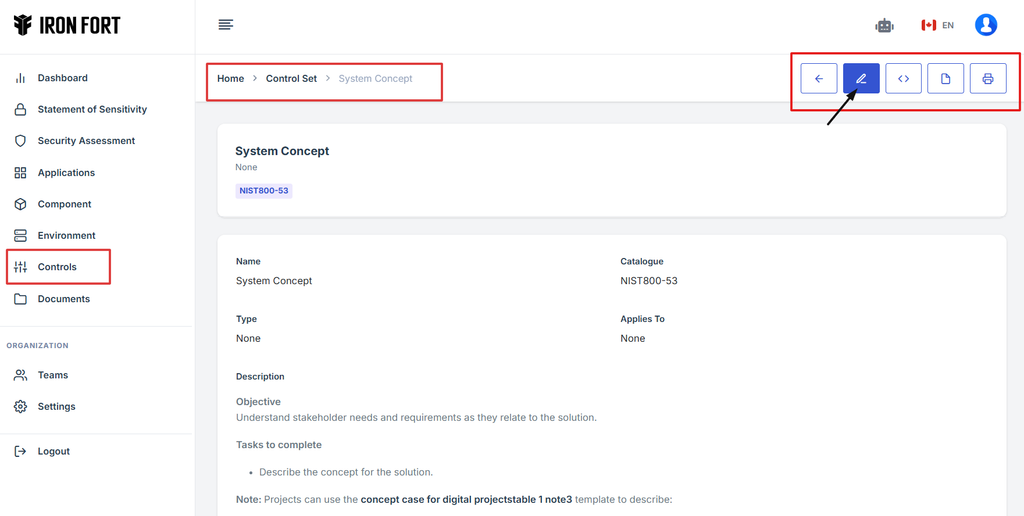
Task: Open Statement of Sensitivity page
Action: [x=92, y=110]
